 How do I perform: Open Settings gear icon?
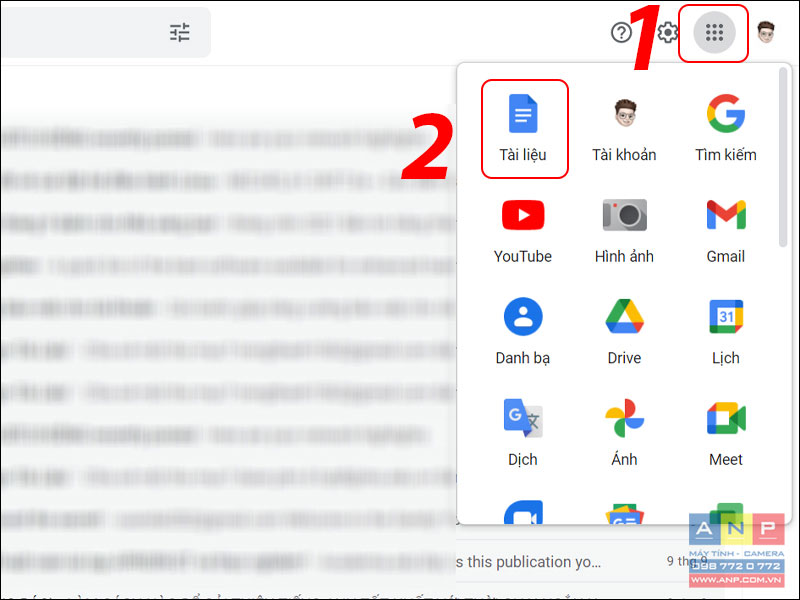click(x=667, y=33)
